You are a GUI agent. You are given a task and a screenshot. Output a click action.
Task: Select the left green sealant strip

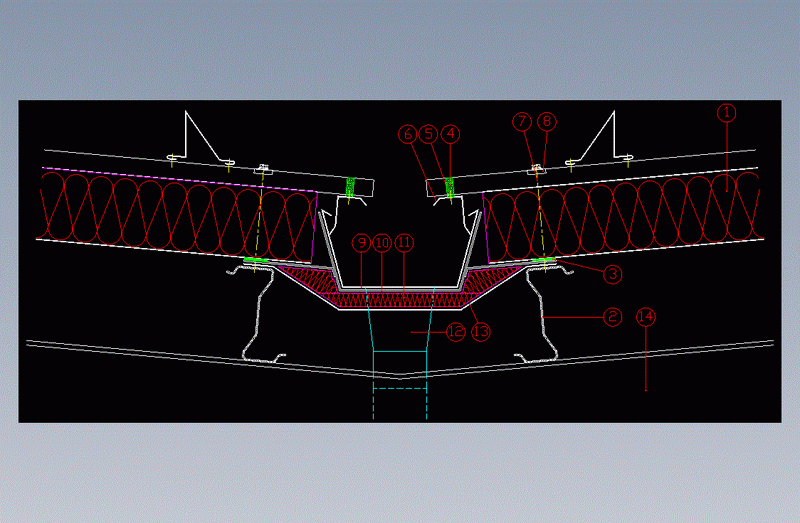click(351, 187)
